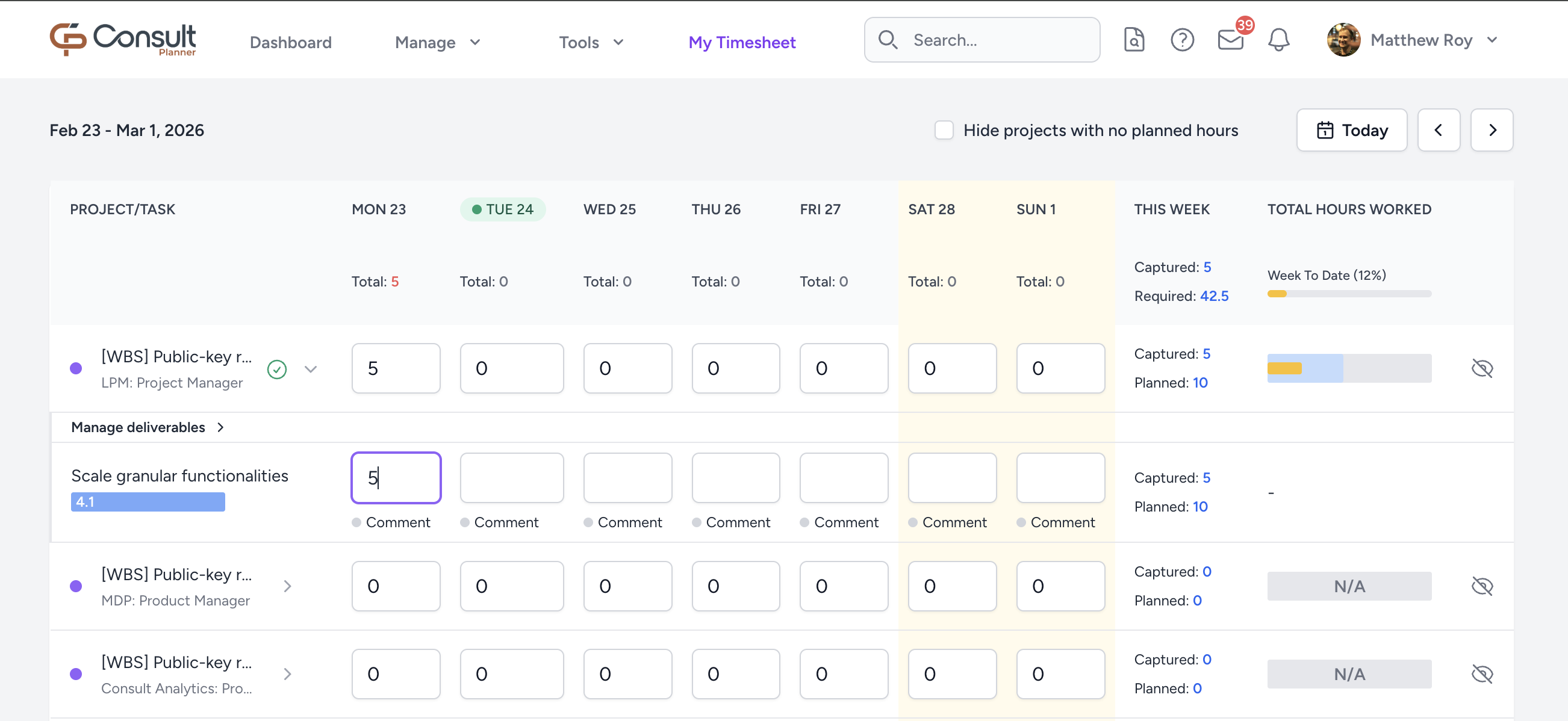1568x721 pixels.
Task: Focus Tuesday hours field for Scale granular task
Action: tap(512, 478)
